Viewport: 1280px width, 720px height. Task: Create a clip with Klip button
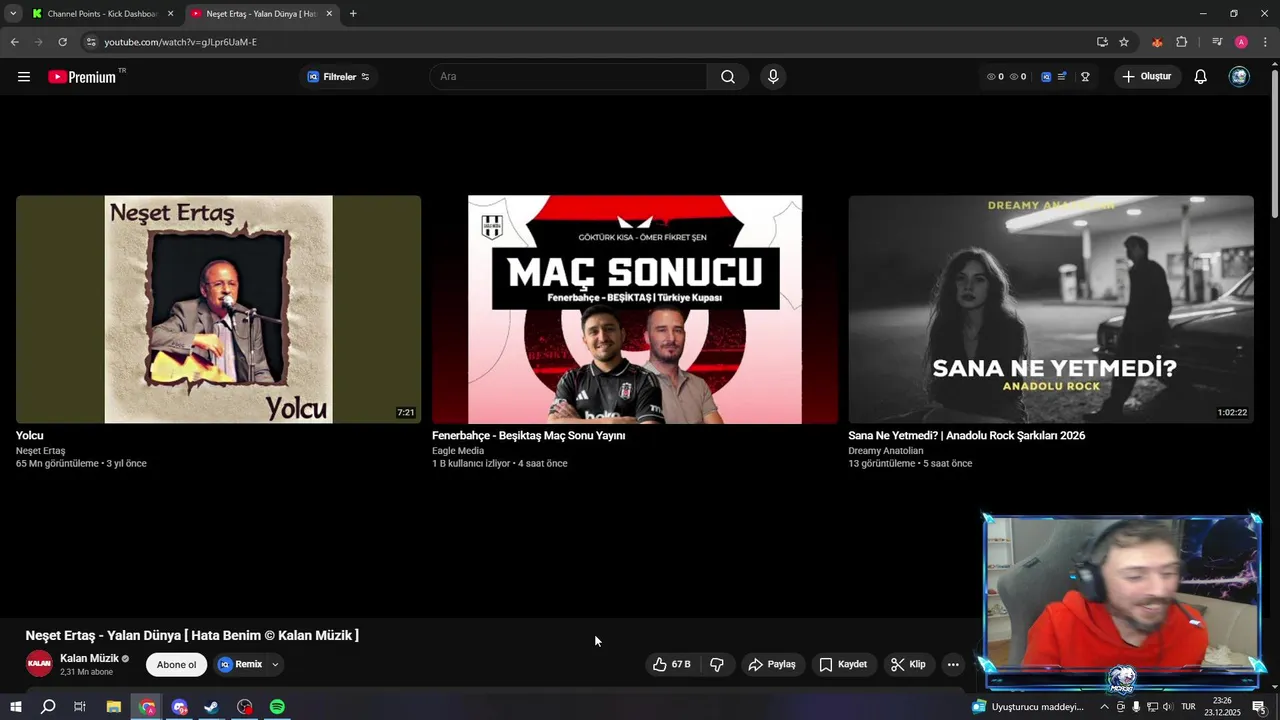coord(908,664)
